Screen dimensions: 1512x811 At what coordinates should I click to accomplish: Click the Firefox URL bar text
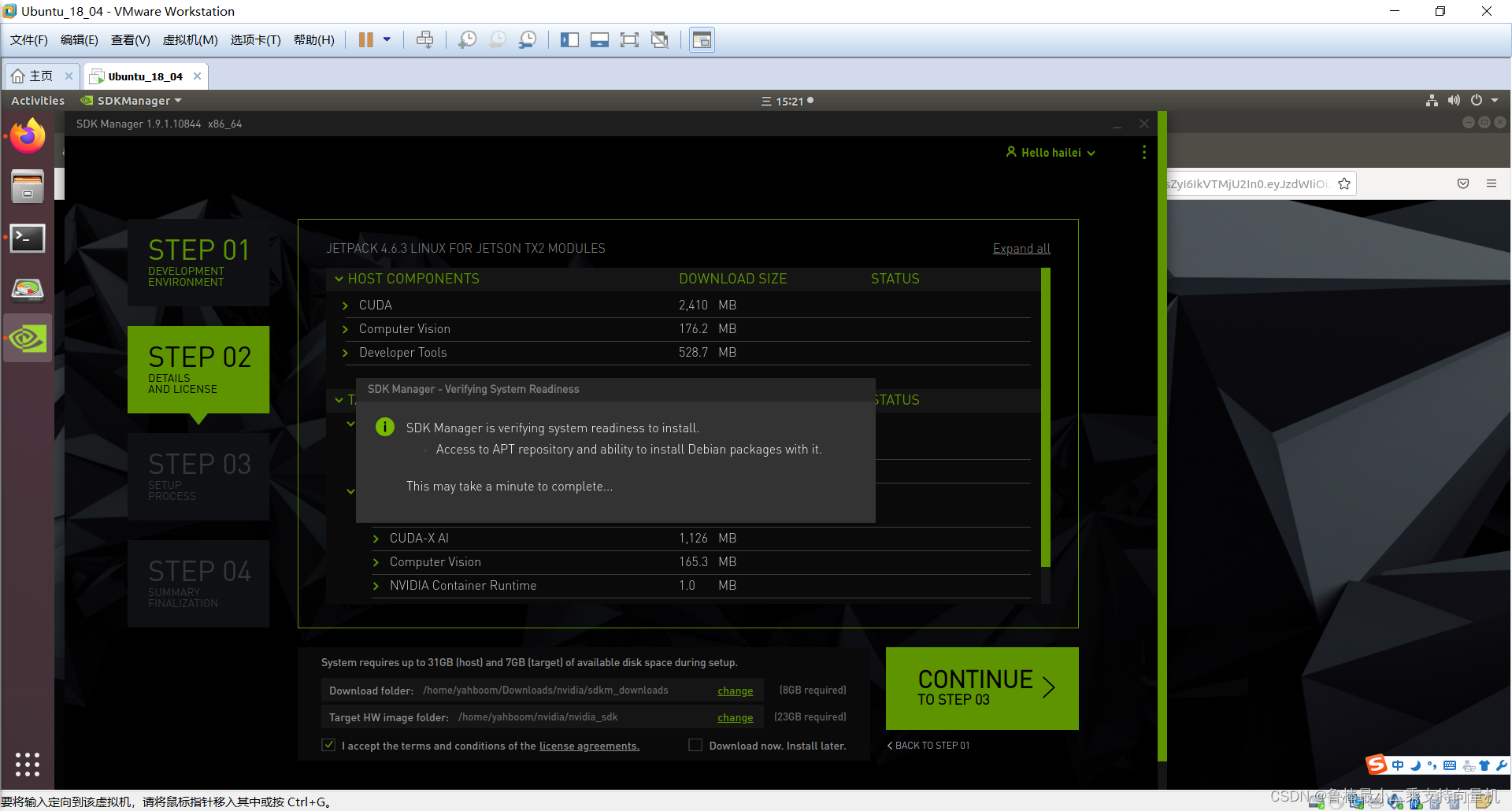[x=1248, y=184]
